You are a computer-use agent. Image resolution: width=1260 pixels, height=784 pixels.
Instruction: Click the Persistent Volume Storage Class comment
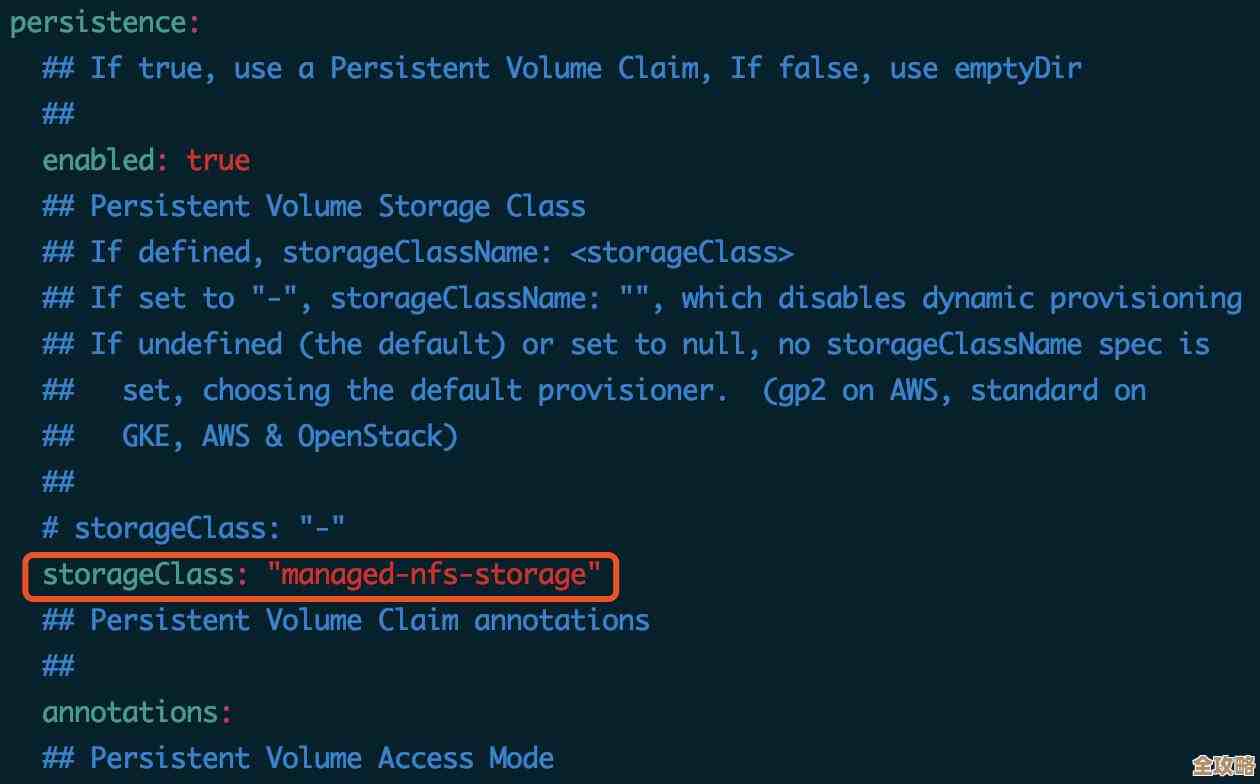337,206
